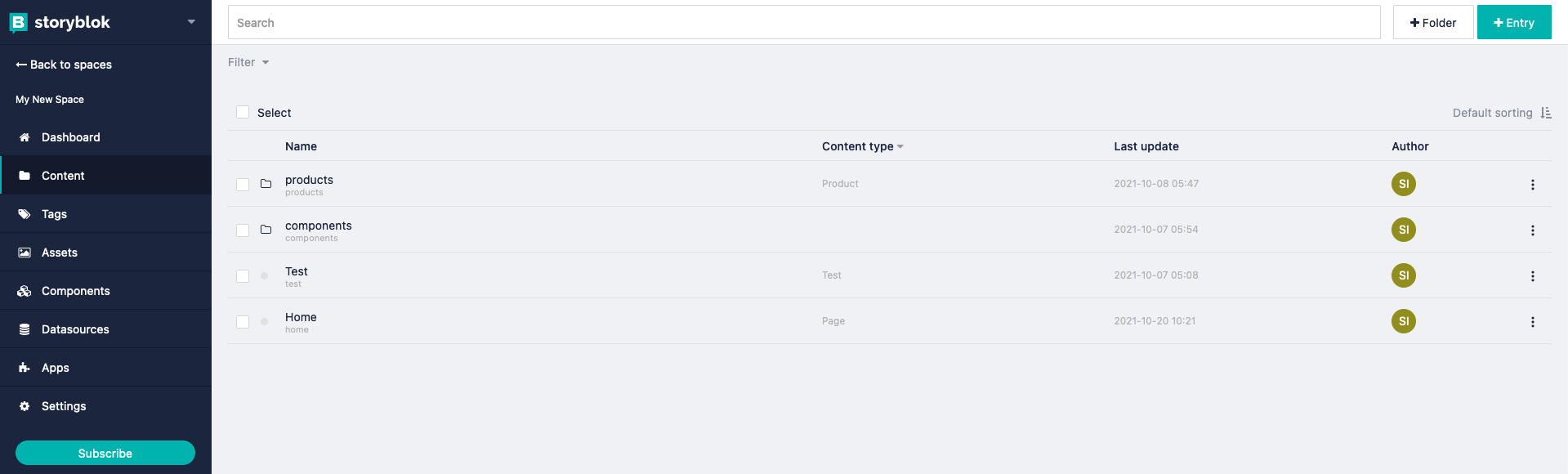Go to Dashboard in the sidebar
This screenshot has height=474, width=1568.
tap(70, 137)
